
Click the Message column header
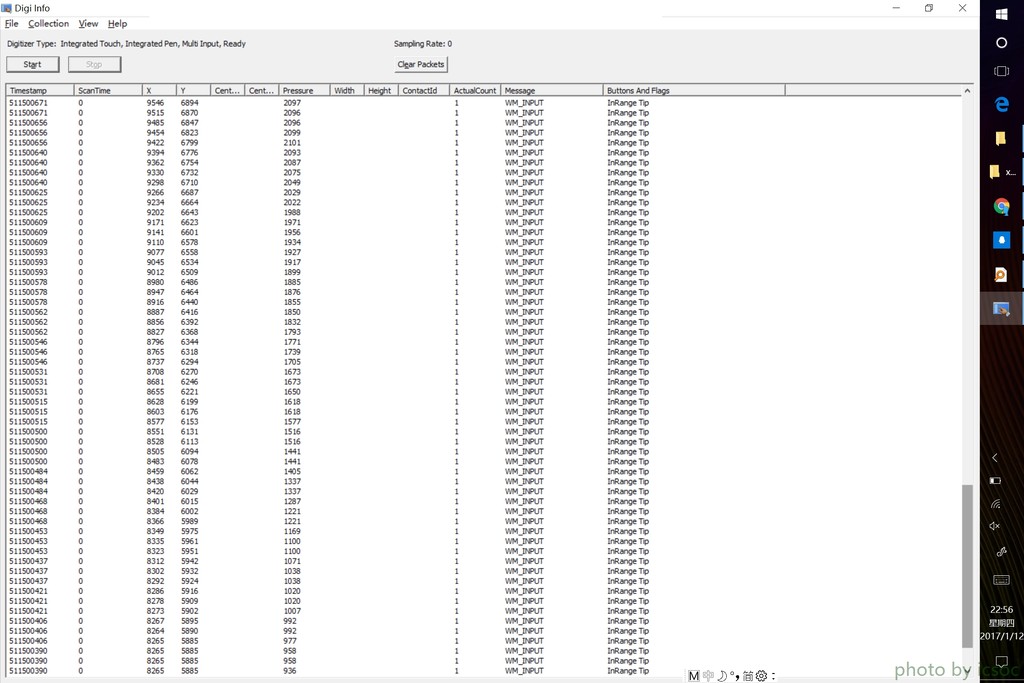click(x=552, y=90)
